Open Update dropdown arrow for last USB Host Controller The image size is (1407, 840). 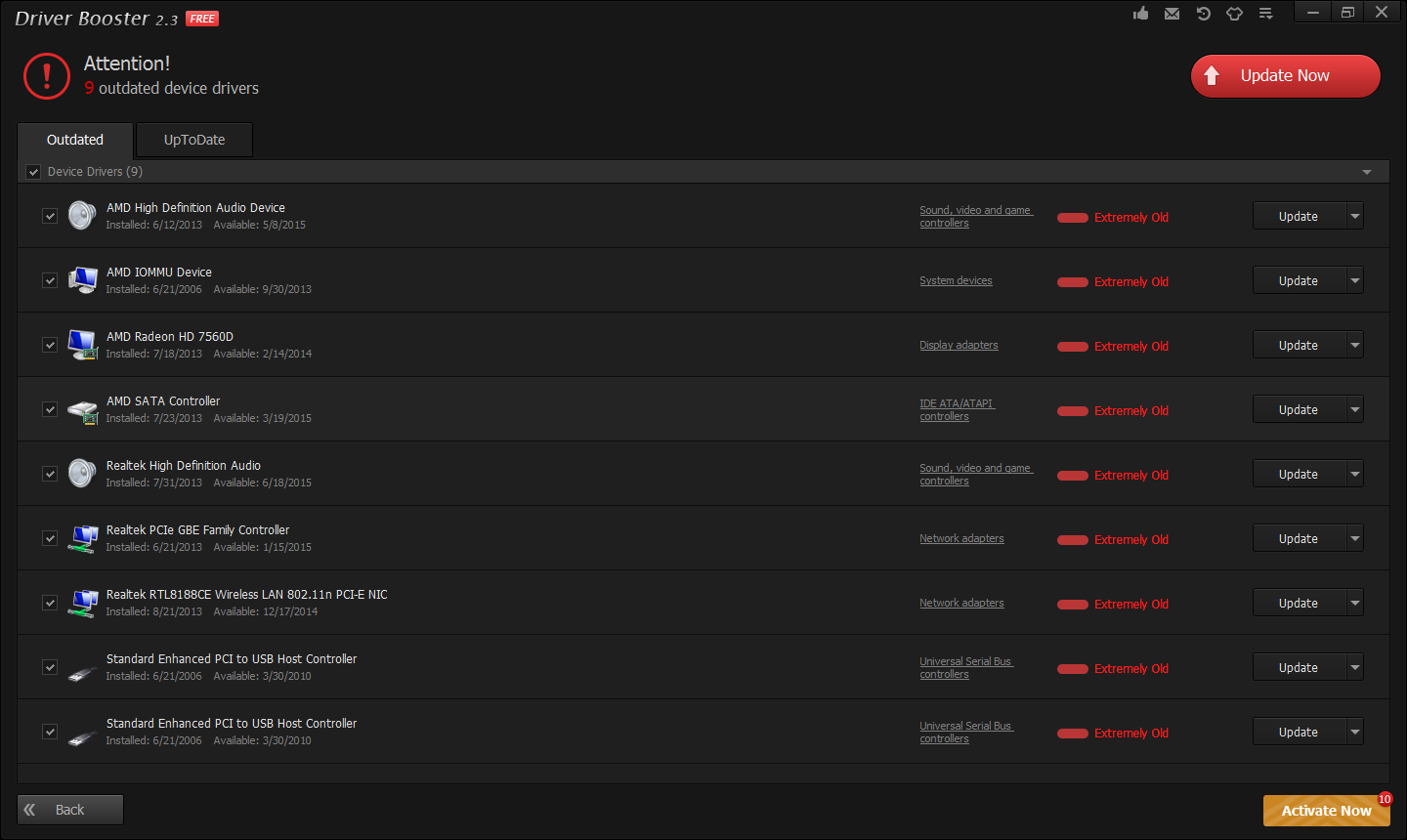[x=1355, y=732]
